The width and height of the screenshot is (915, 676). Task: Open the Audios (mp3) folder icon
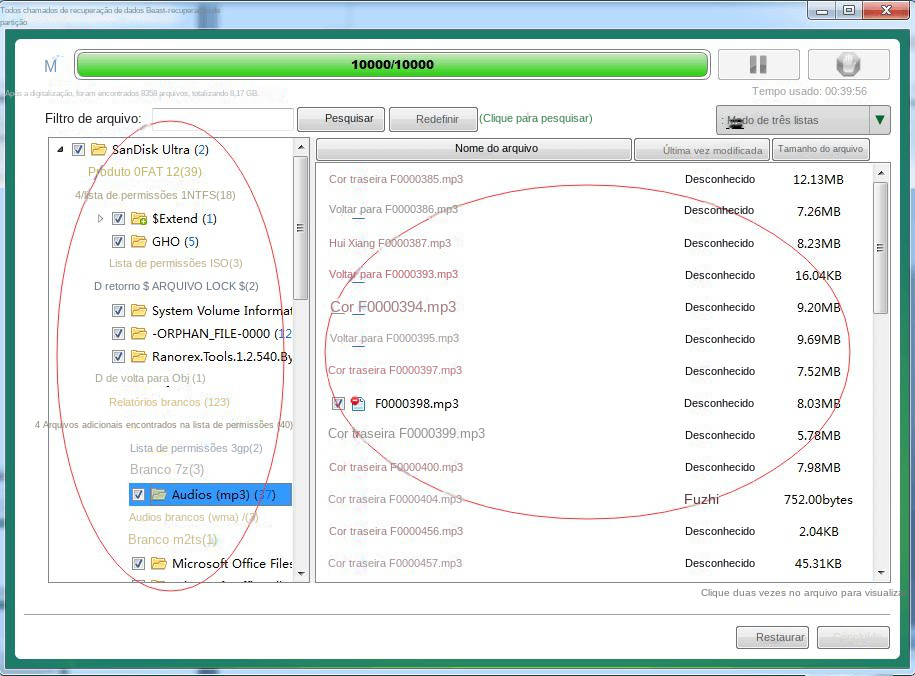160,494
